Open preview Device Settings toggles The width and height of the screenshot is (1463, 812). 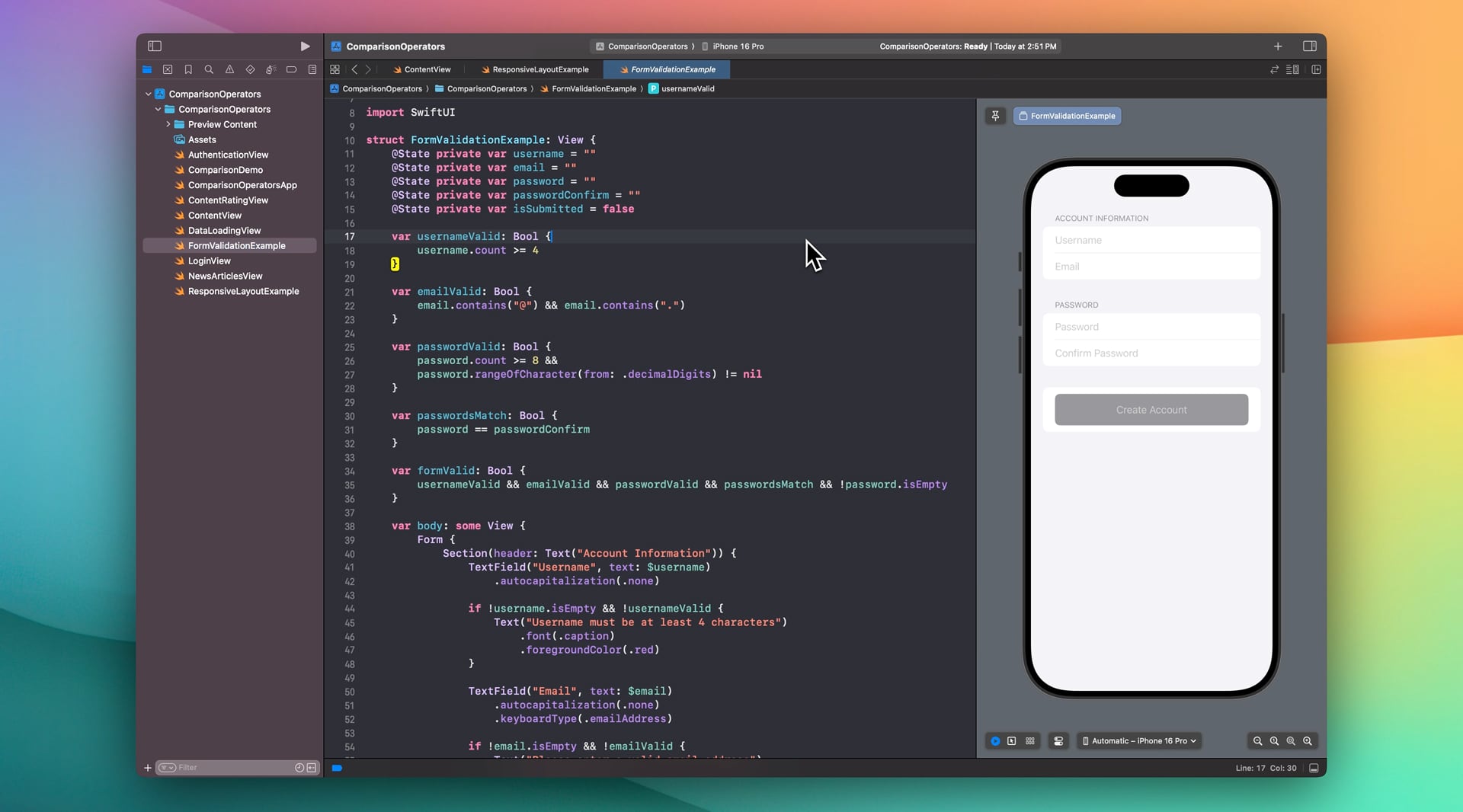point(1058,741)
